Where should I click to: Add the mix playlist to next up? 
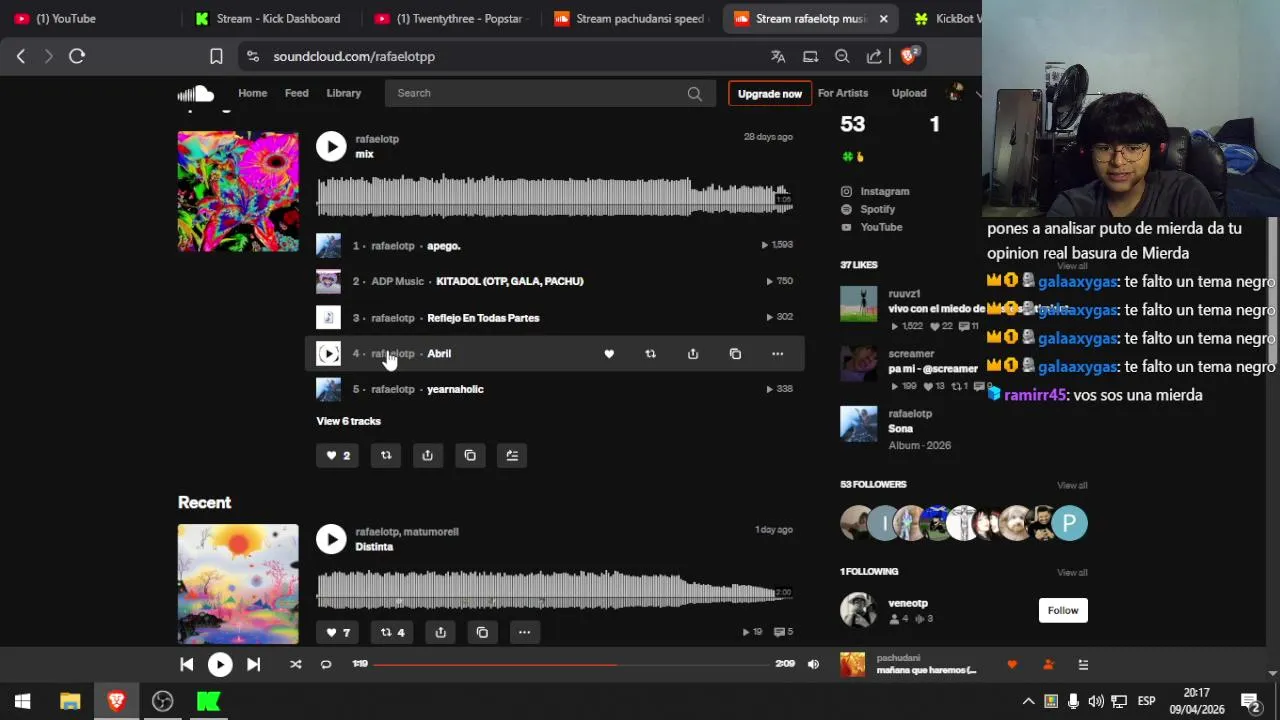point(512,455)
